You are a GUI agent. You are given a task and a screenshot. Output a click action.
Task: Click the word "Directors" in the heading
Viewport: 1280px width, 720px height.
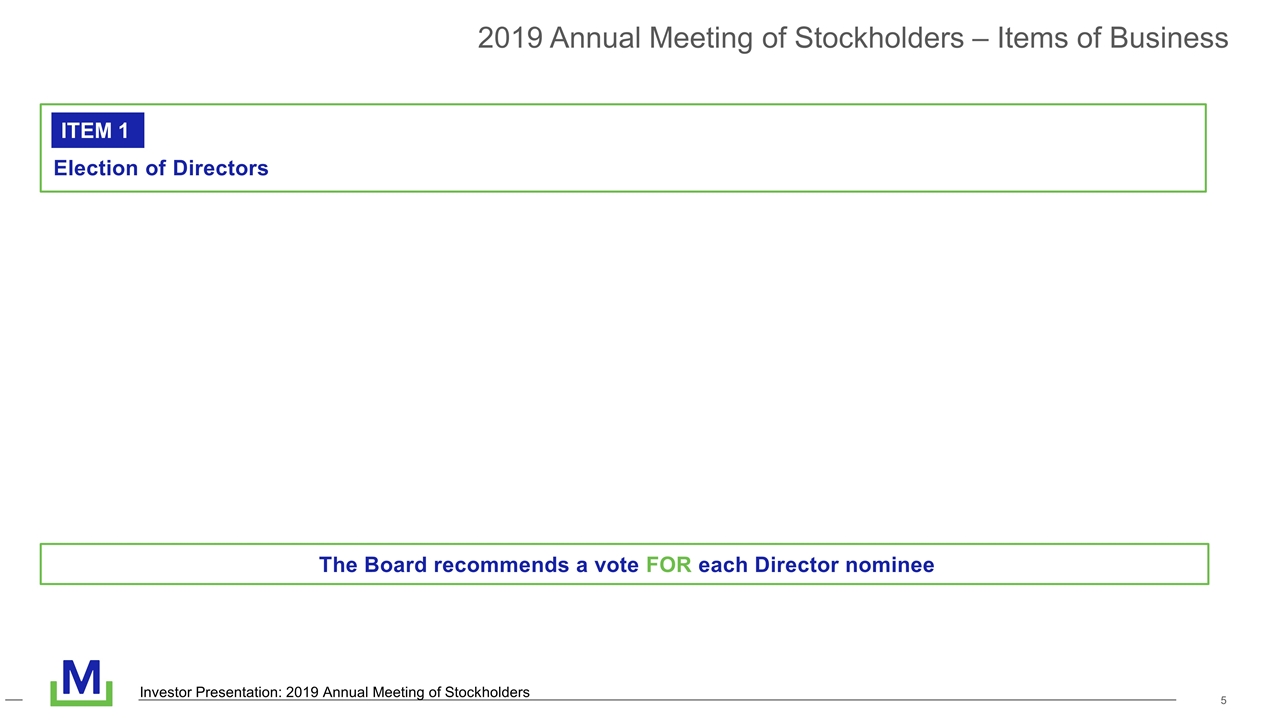click(x=220, y=168)
